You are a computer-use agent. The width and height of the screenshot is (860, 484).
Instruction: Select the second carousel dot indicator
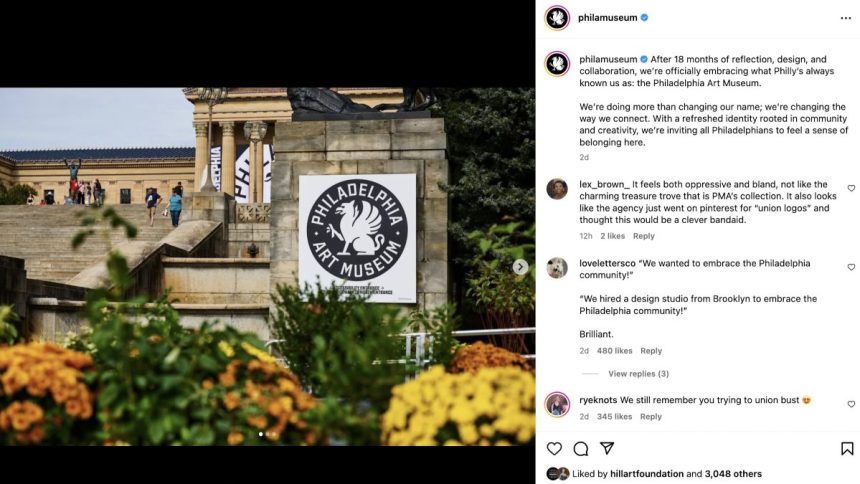[x=268, y=434]
